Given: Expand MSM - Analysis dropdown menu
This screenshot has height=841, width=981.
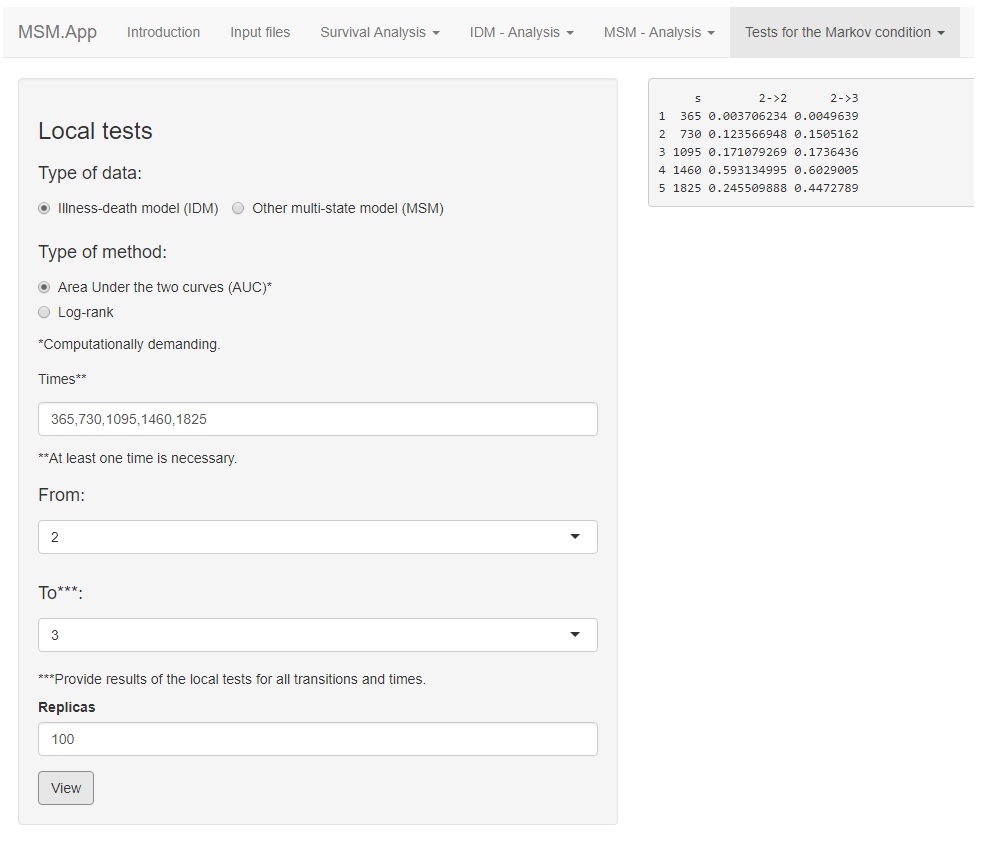Looking at the screenshot, I should pyautogui.click(x=658, y=32).
